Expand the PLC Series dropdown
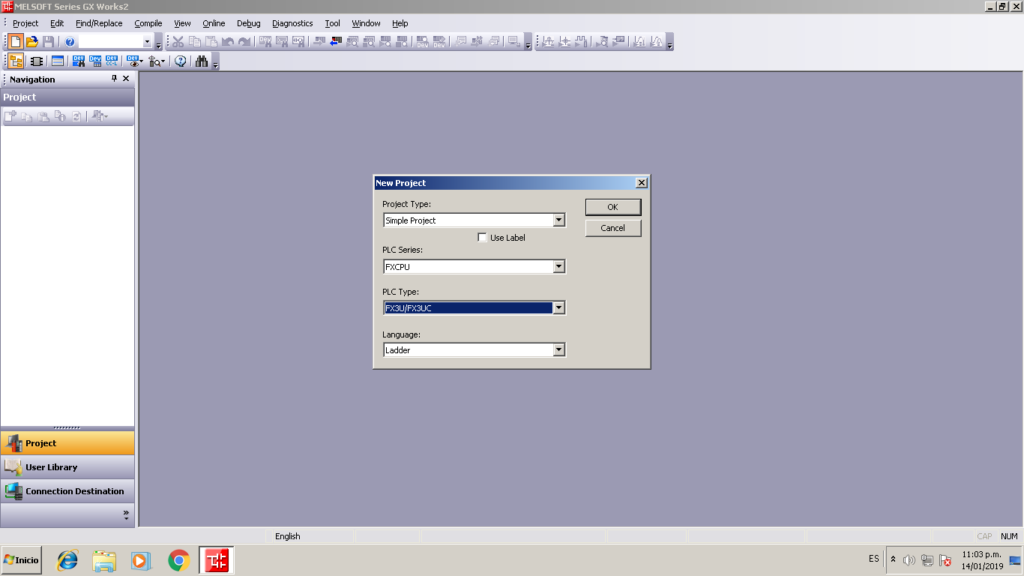The width and height of the screenshot is (1024, 576). pyautogui.click(x=558, y=267)
